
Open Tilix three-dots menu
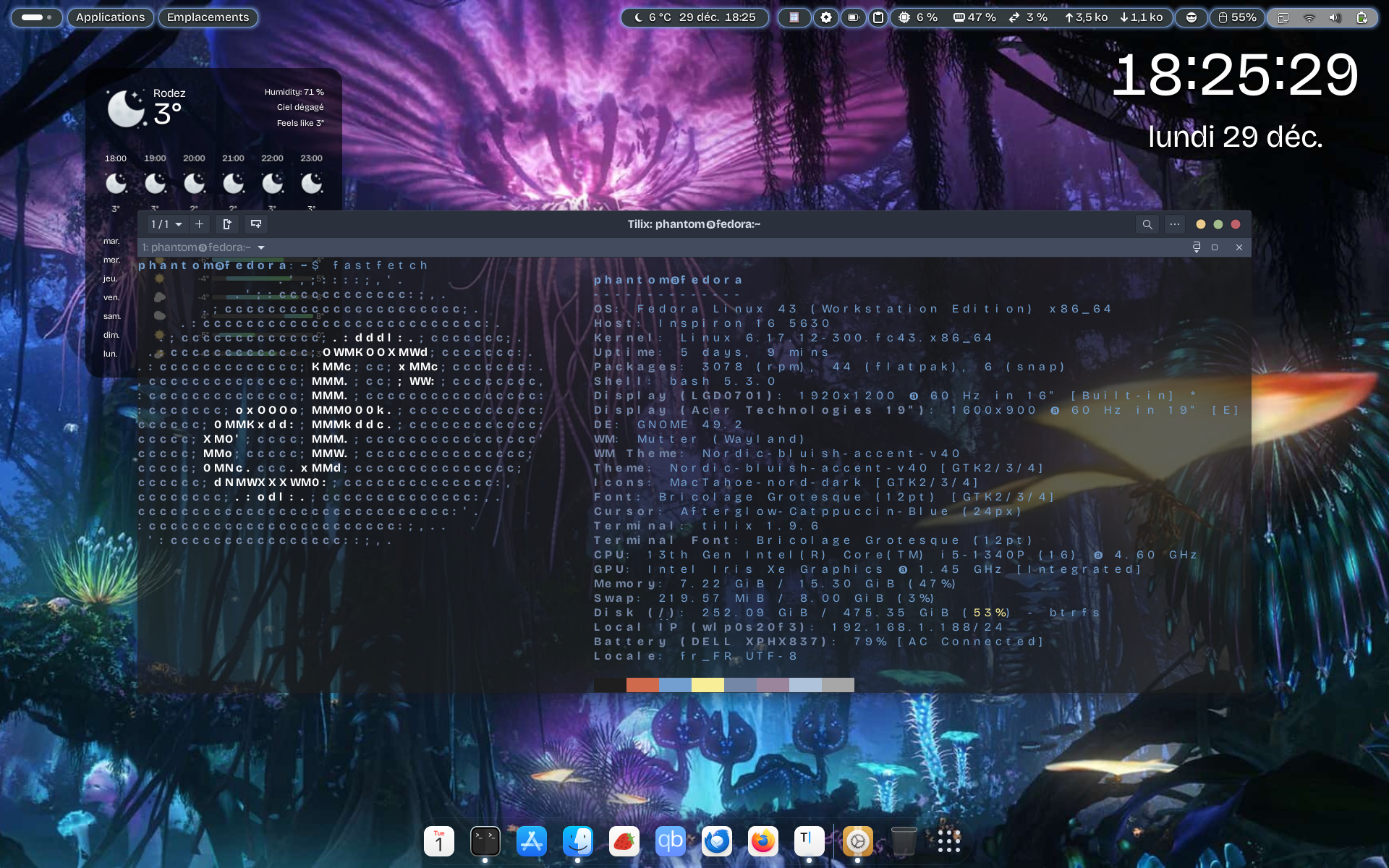point(1174,224)
